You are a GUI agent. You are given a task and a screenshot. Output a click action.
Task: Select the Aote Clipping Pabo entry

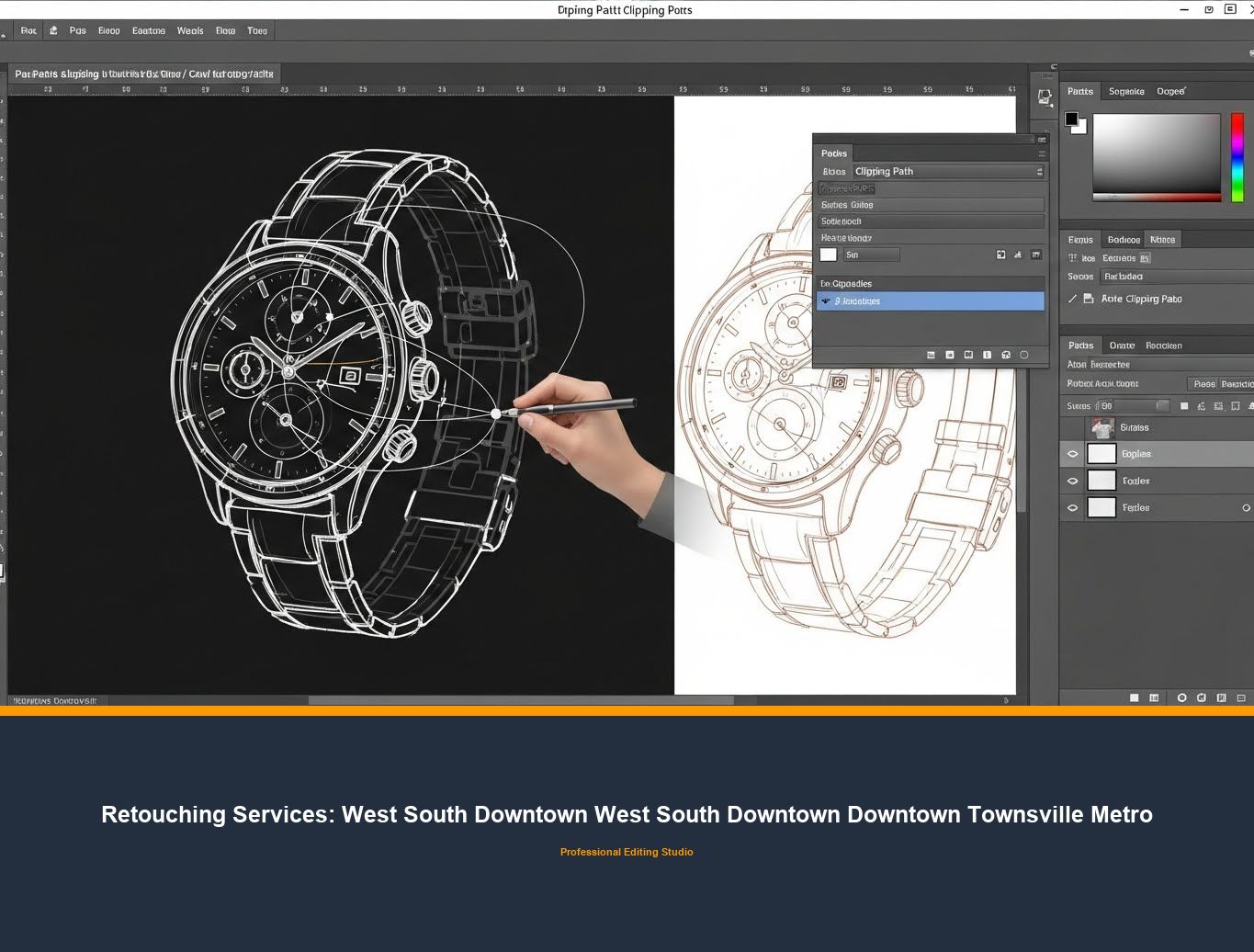1142,299
